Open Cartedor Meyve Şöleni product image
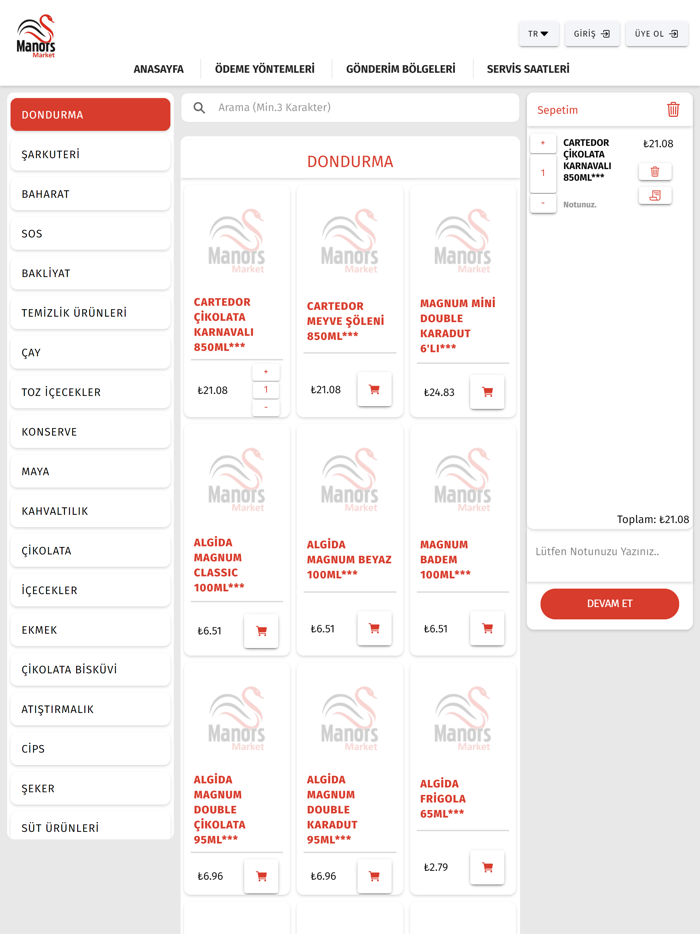Viewport: 700px width, 934px height. point(350,241)
